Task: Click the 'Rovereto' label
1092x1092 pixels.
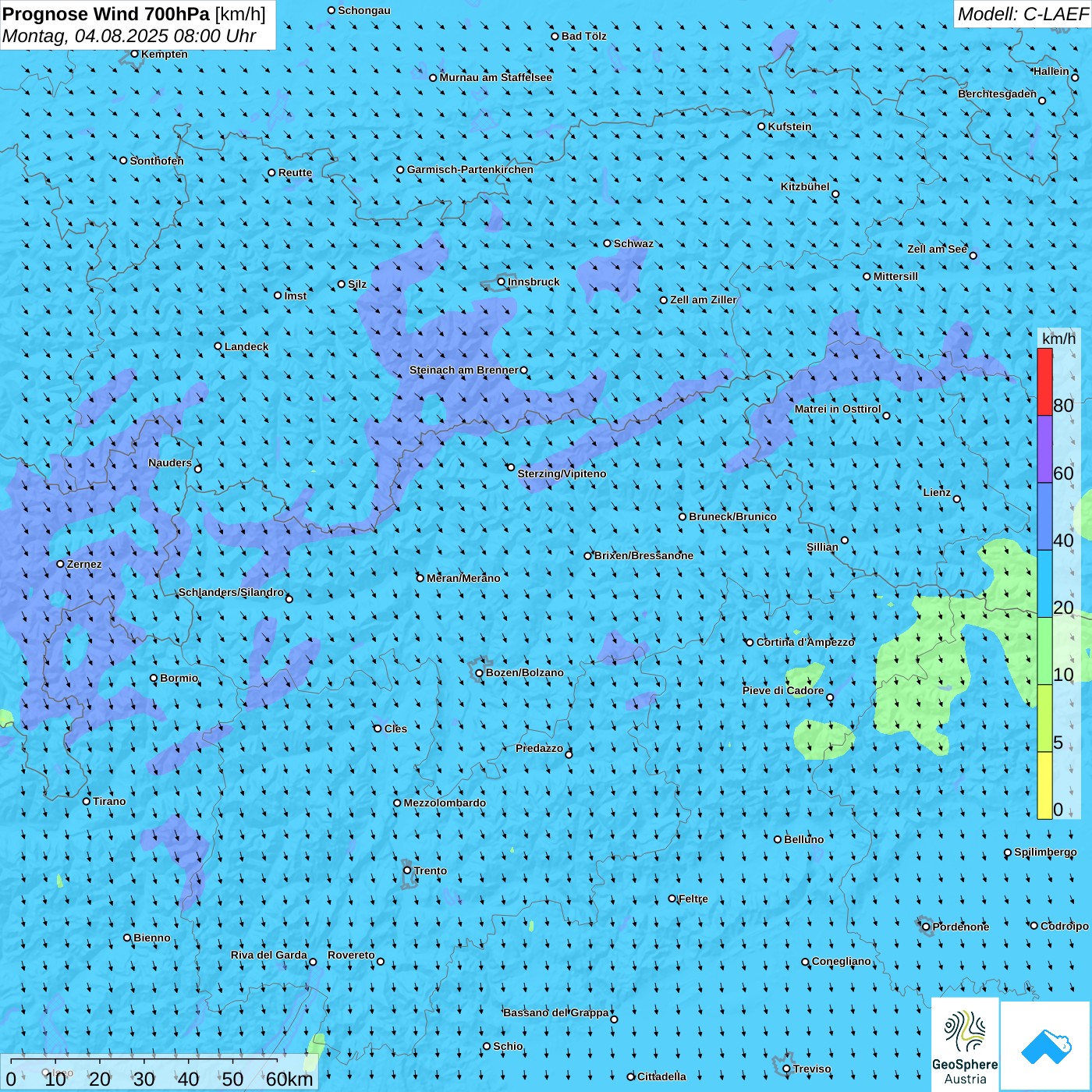Action: [351, 955]
